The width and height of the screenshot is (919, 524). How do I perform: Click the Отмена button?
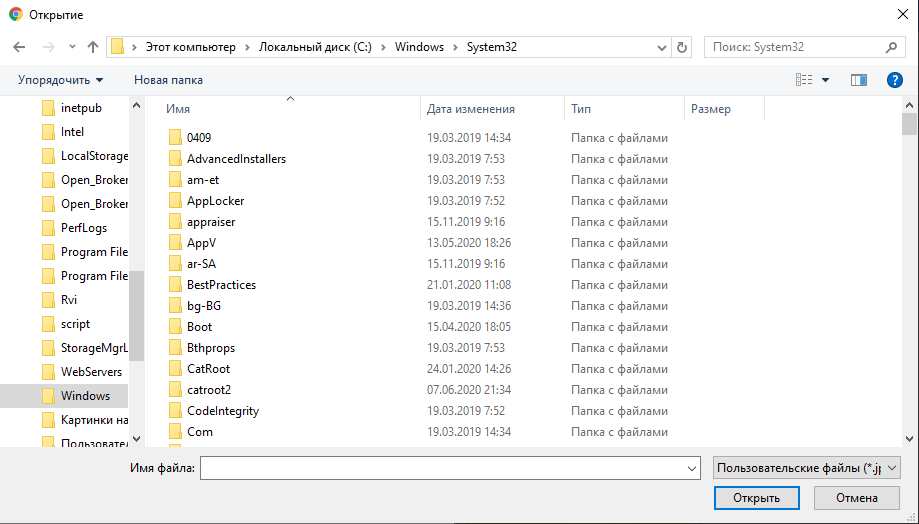(856, 498)
